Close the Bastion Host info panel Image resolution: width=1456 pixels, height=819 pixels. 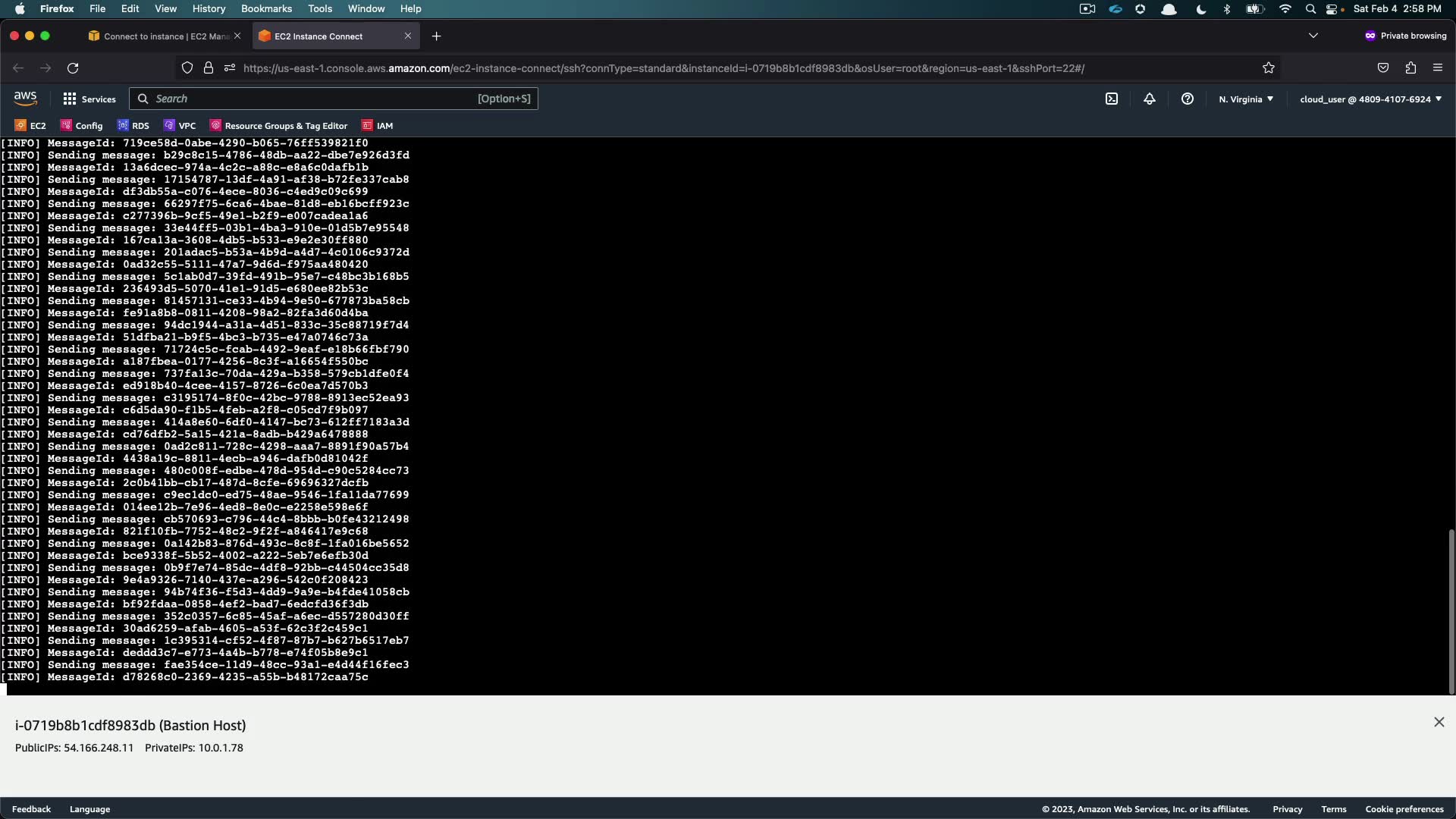pos(1439,722)
